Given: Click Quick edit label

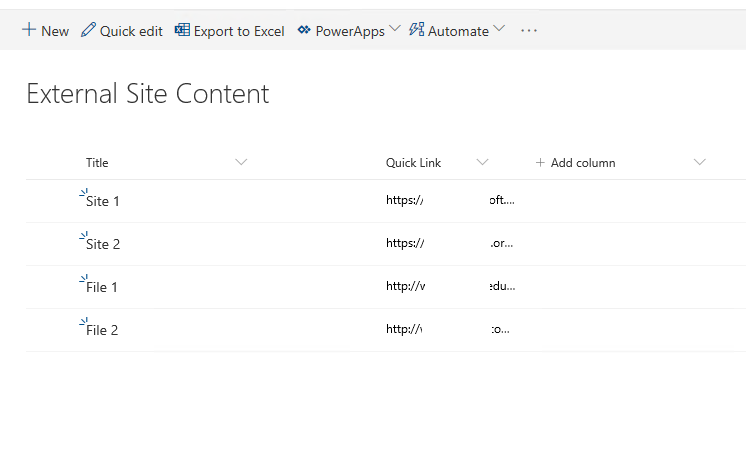Looking at the screenshot, I should pyautogui.click(x=131, y=31).
